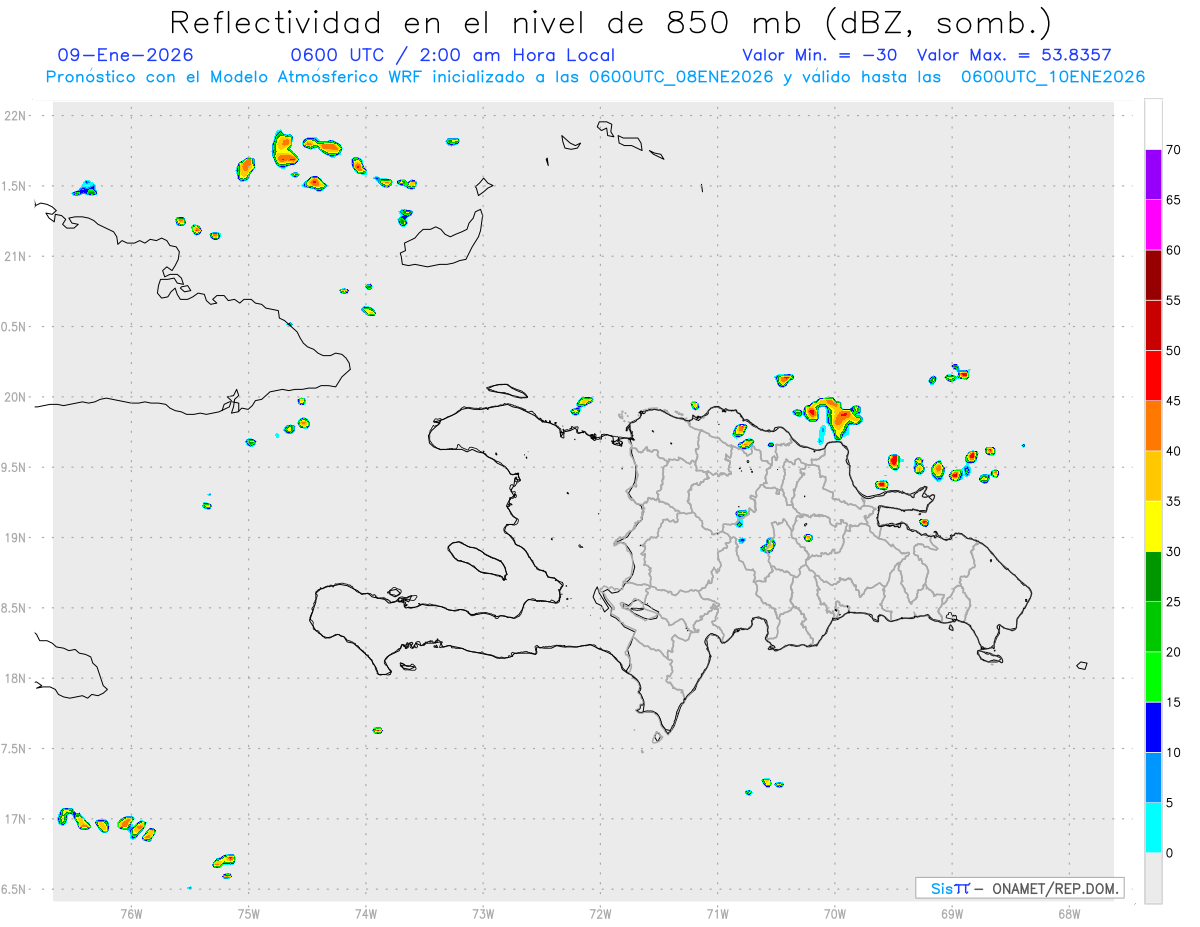
Task: Click the '18N' latitude label
Action: 17,679
